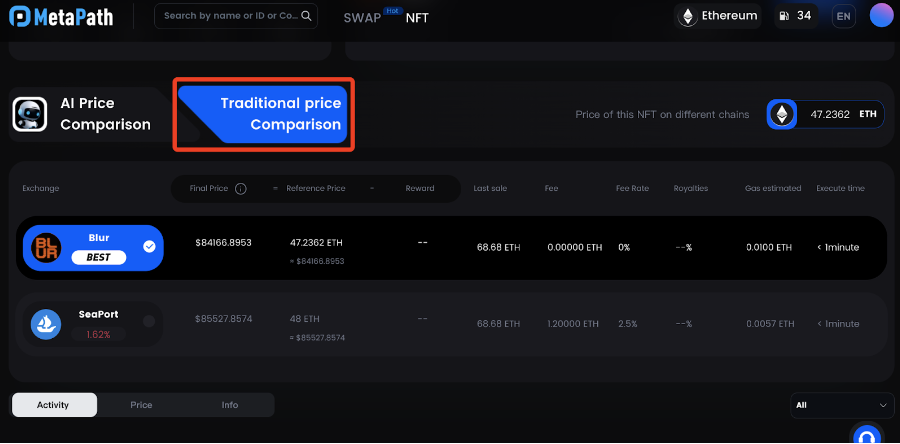Open the Ethereum network selector

coord(717,16)
